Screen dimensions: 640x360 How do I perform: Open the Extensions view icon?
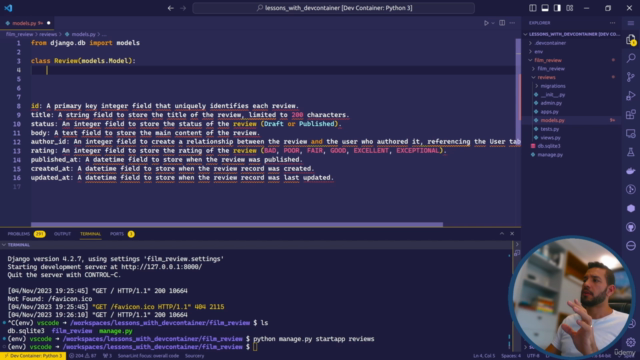point(631,114)
